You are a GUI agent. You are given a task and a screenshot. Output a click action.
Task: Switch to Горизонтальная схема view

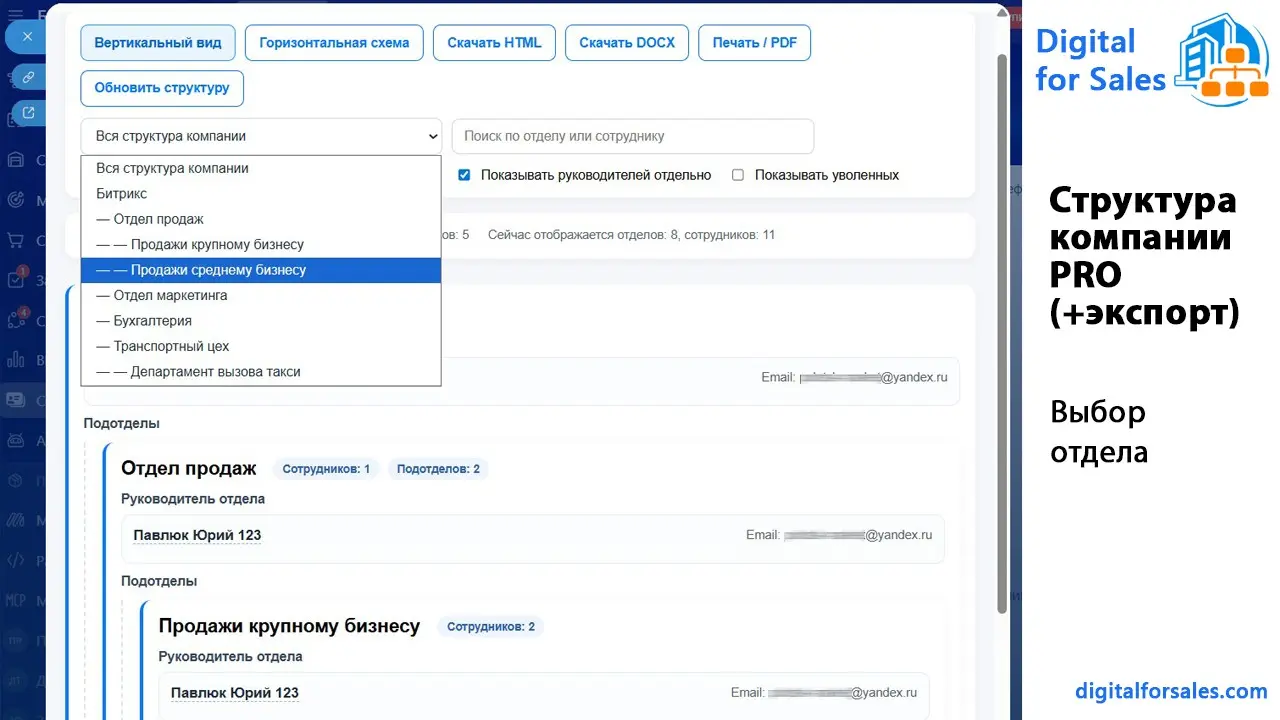pos(333,42)
